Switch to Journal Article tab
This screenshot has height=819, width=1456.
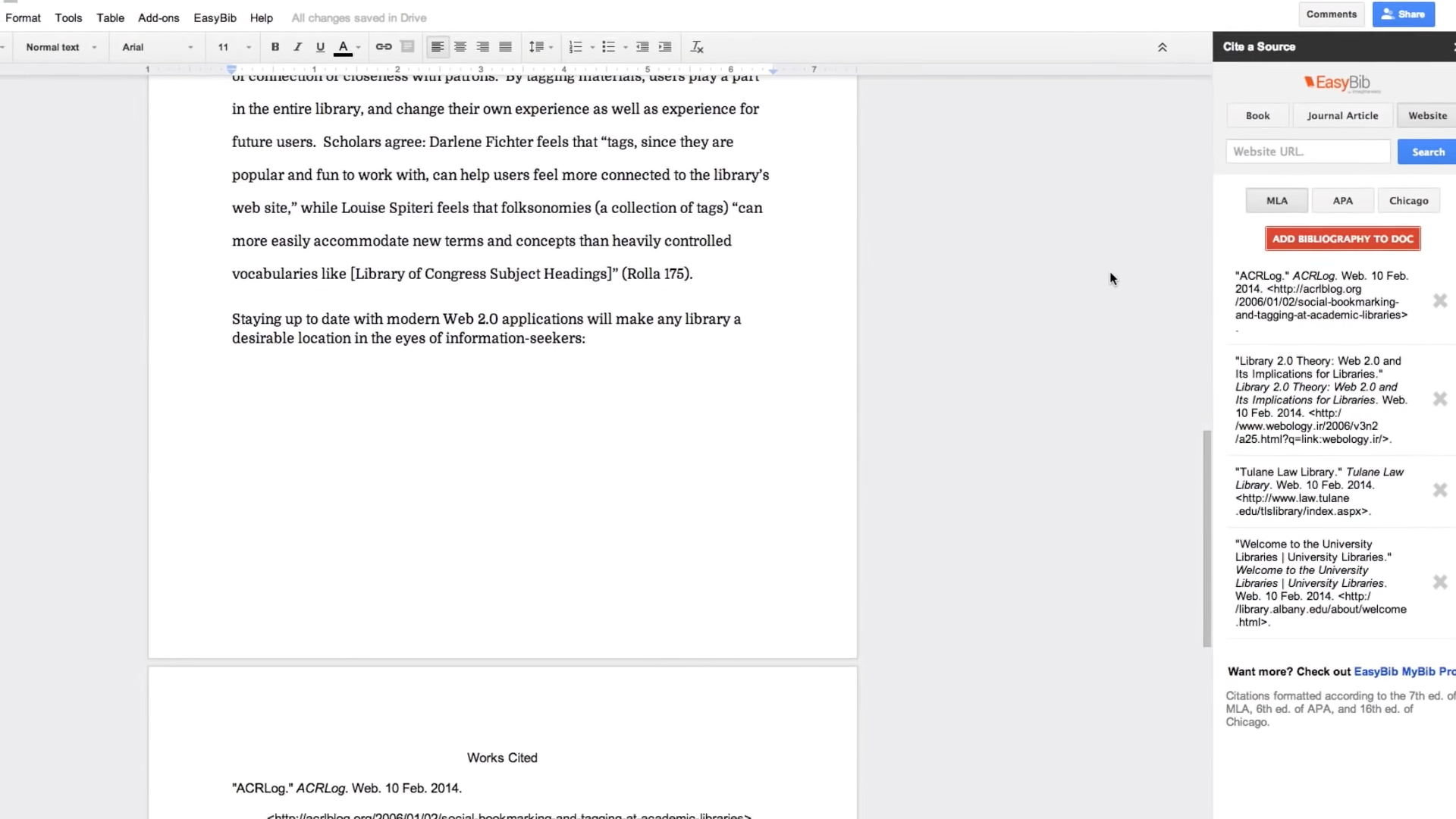(1342, 116)
